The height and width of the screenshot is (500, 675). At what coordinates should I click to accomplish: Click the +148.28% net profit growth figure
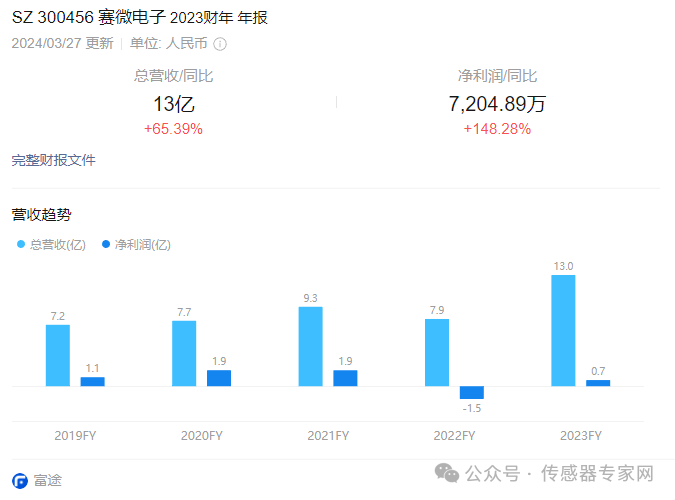(x=497, y=129)
